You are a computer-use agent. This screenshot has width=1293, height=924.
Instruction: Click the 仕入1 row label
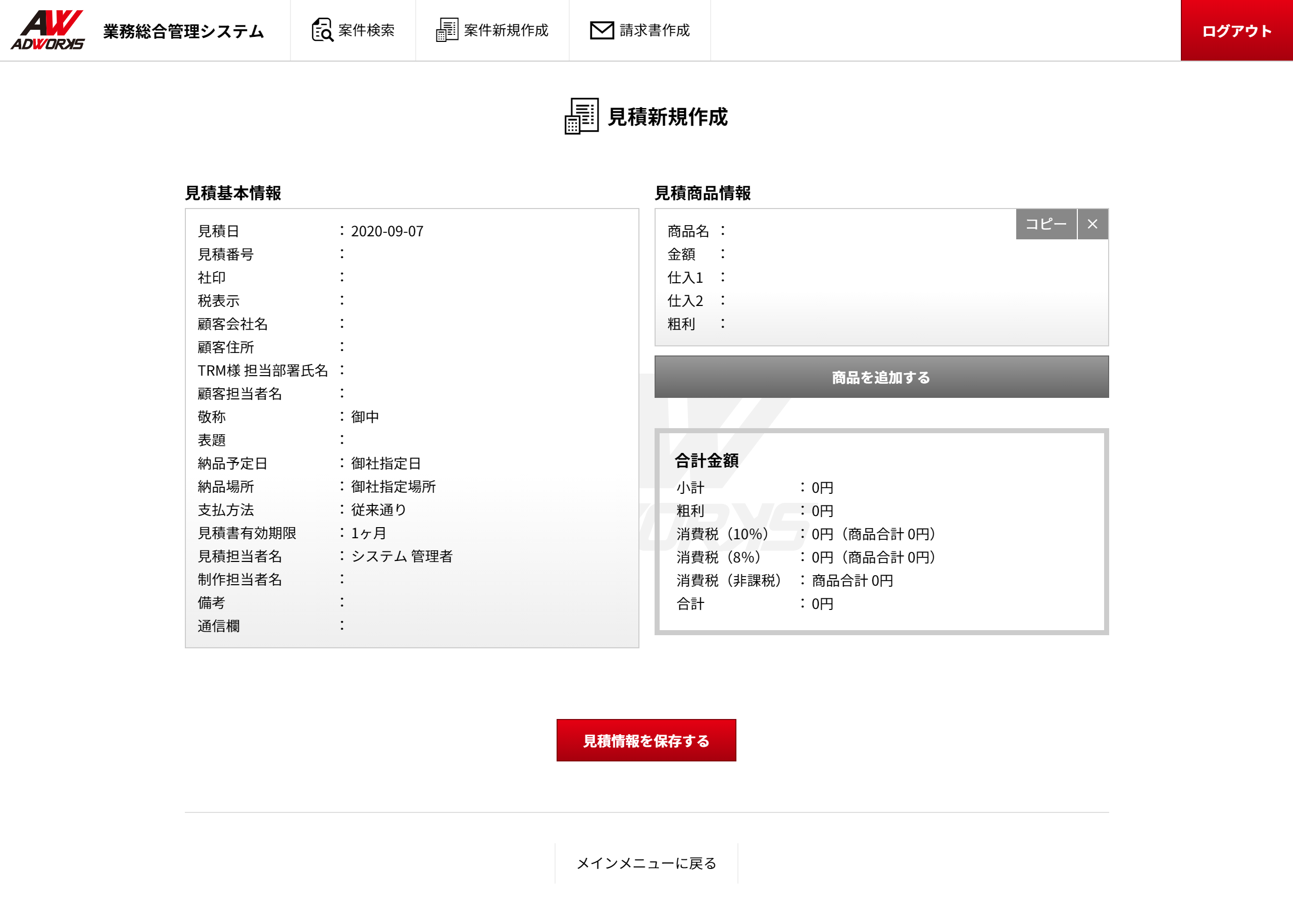point(685,278)
